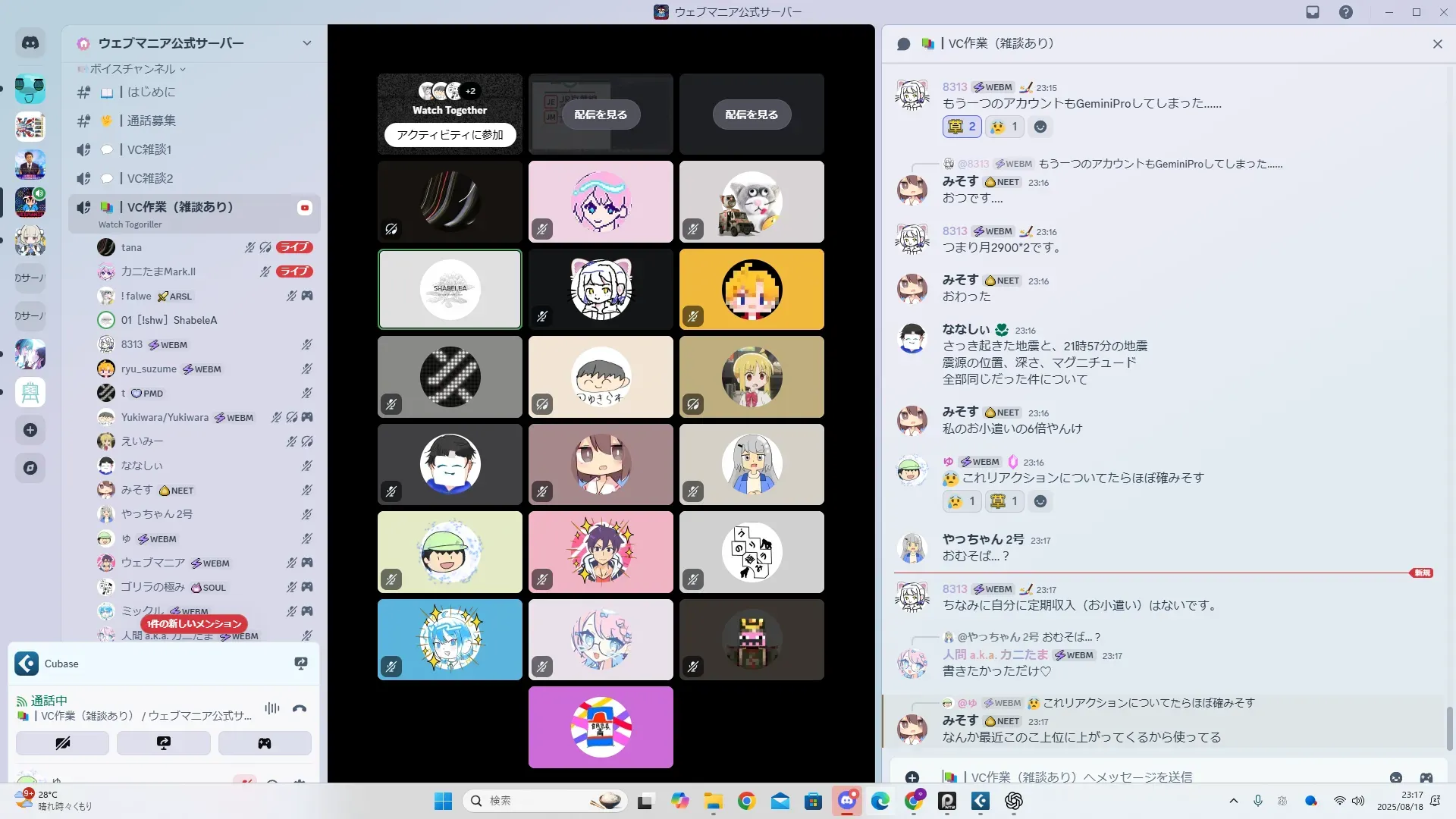Add reaction to the ゆ message

[1040, 501]
